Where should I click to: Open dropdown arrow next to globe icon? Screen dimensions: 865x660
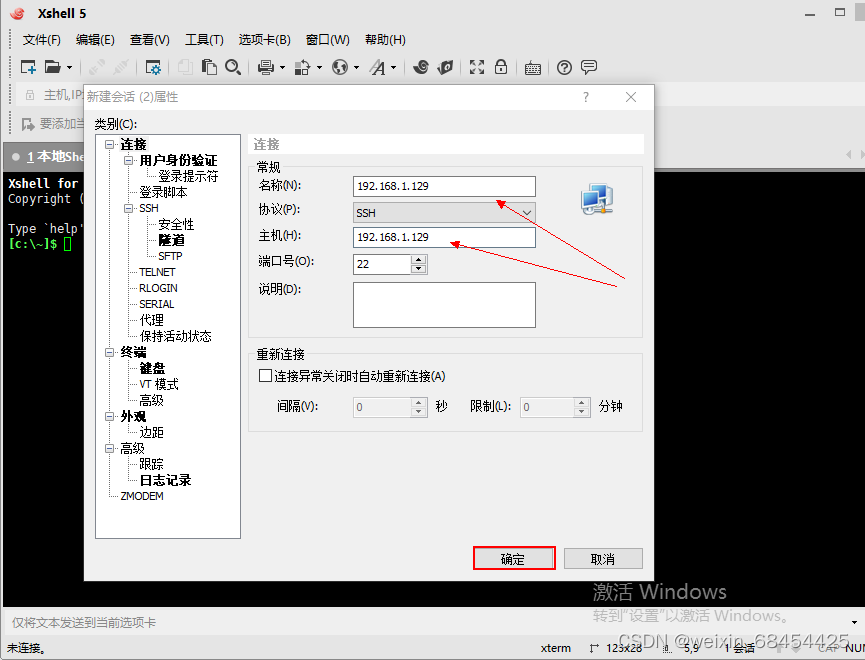click(x=356, y=67)
